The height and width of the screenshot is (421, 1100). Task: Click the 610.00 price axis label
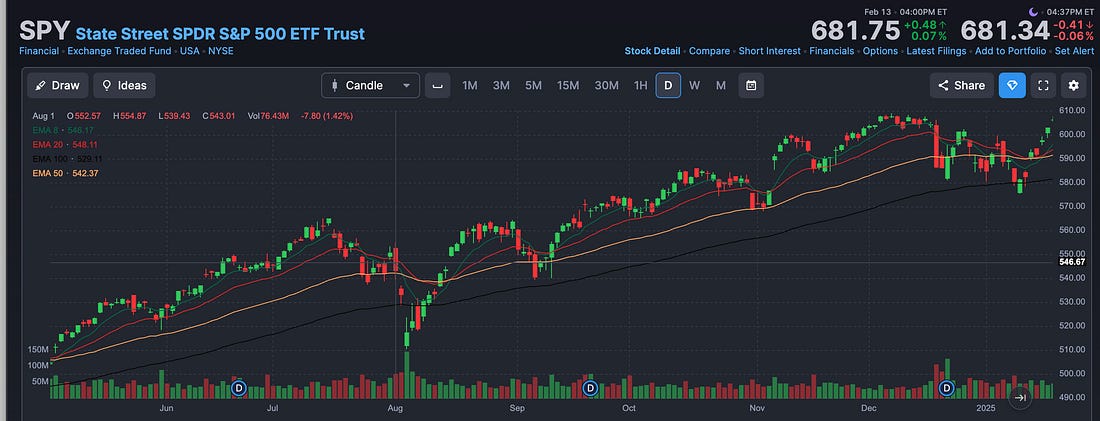click(1073, 110)
